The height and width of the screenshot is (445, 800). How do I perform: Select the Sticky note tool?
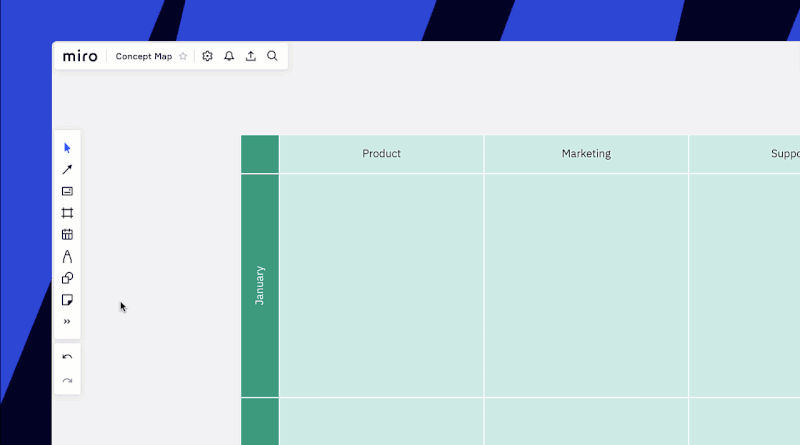click(67, 300)
